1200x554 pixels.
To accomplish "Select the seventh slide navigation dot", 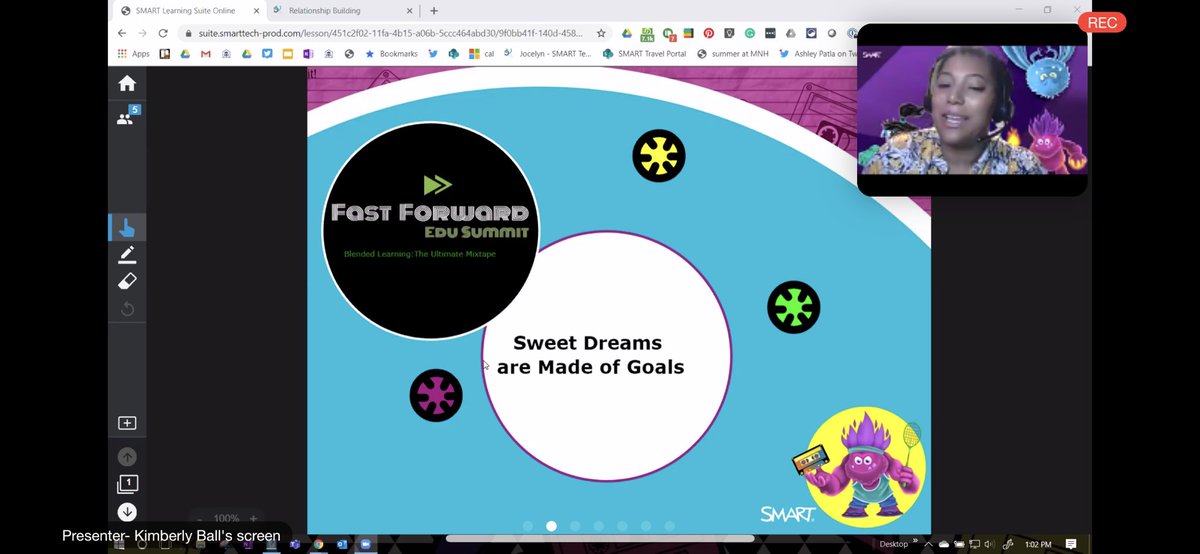I will tap(670, 526).
